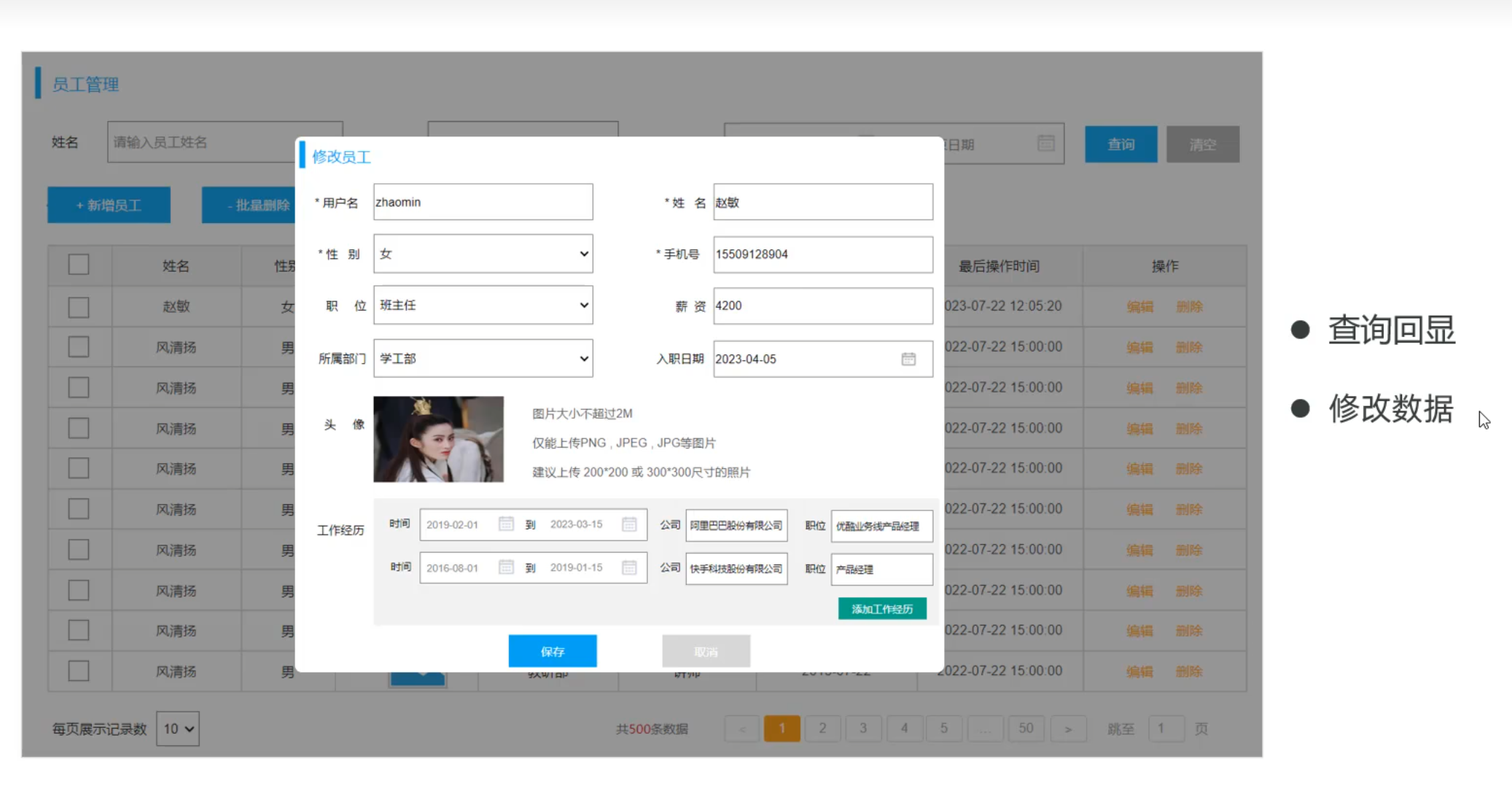Viewport: 1512px width, 789px height.
Task: Click the 薪资 input field showing 4200
Action: point(822,306)
